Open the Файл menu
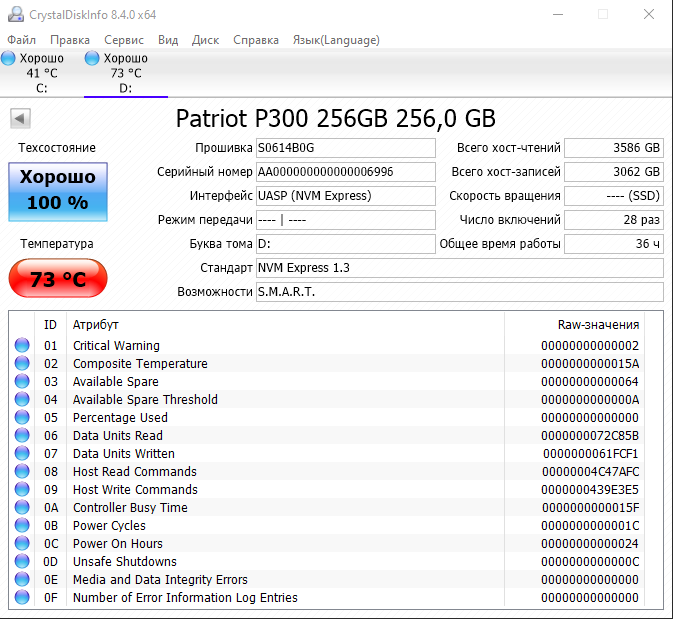Viewport: 673px width, 619px height. click(21, 40)
